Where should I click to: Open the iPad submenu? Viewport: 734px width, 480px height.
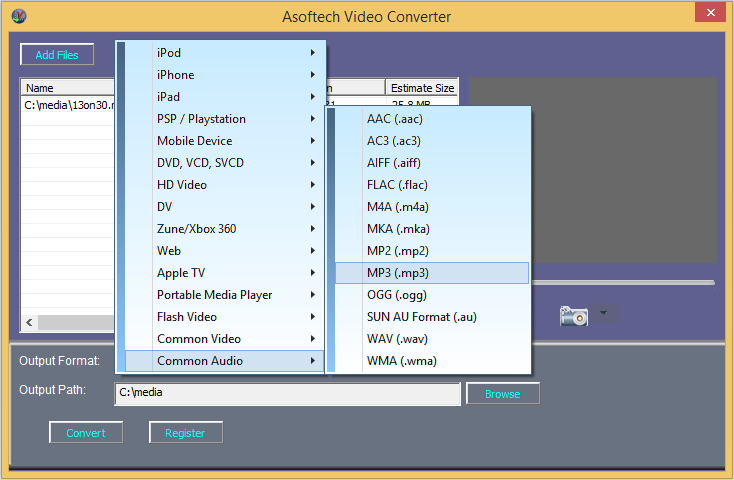pyautogui.click(x=225, y=97)
